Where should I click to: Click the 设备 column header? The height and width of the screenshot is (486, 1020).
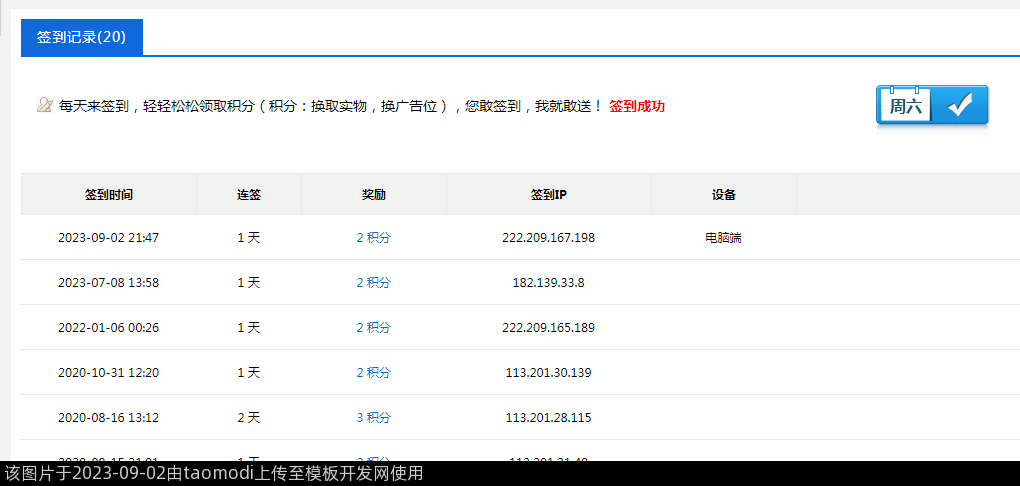tap(724, 195)
